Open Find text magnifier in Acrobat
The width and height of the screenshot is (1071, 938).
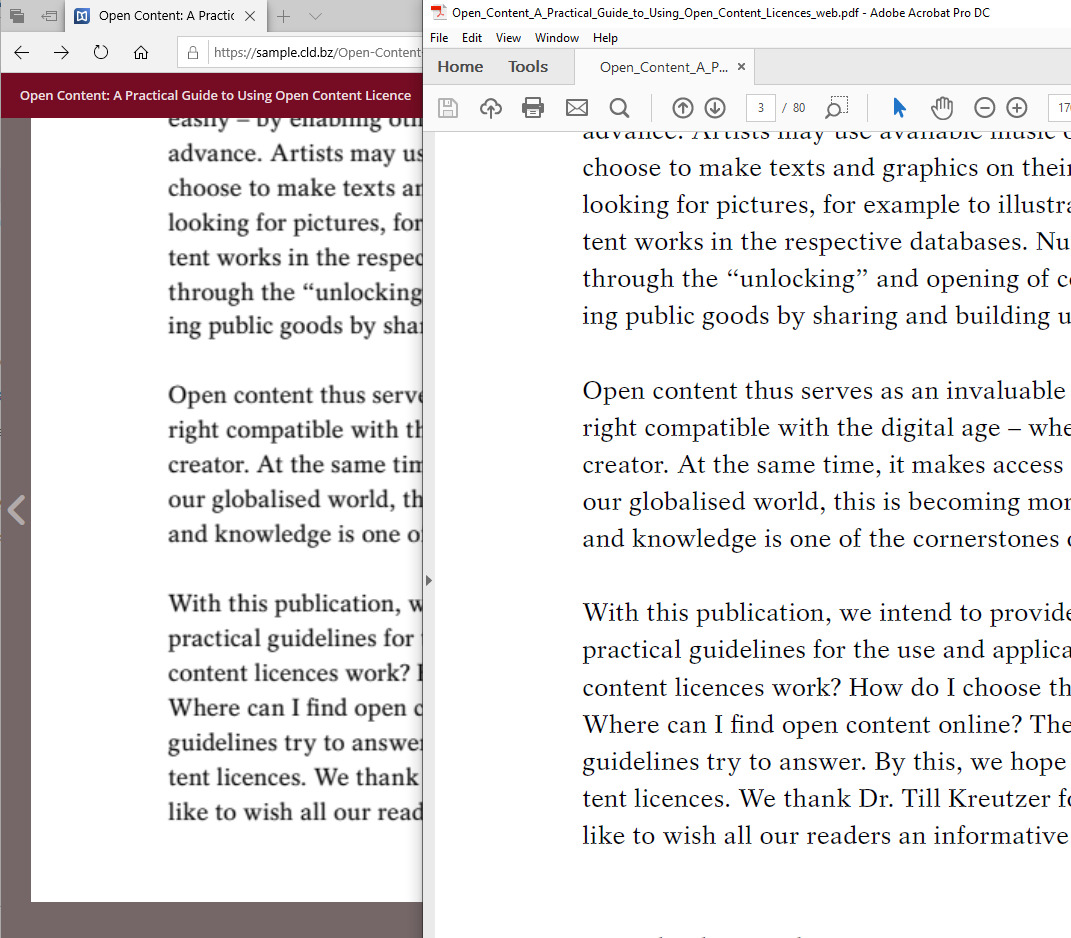coord(619,108)
